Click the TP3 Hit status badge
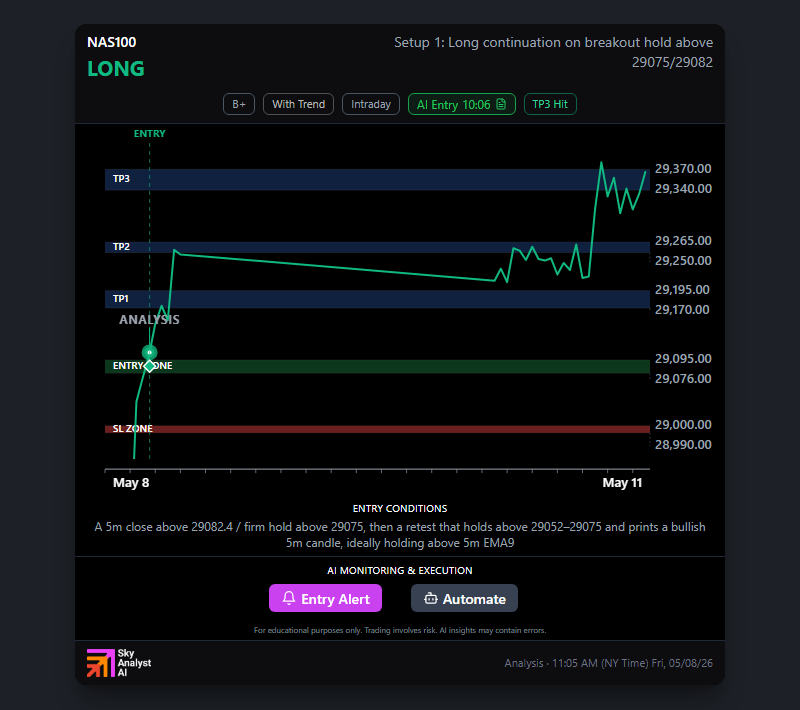800x710 pixels. click(550, 104)
